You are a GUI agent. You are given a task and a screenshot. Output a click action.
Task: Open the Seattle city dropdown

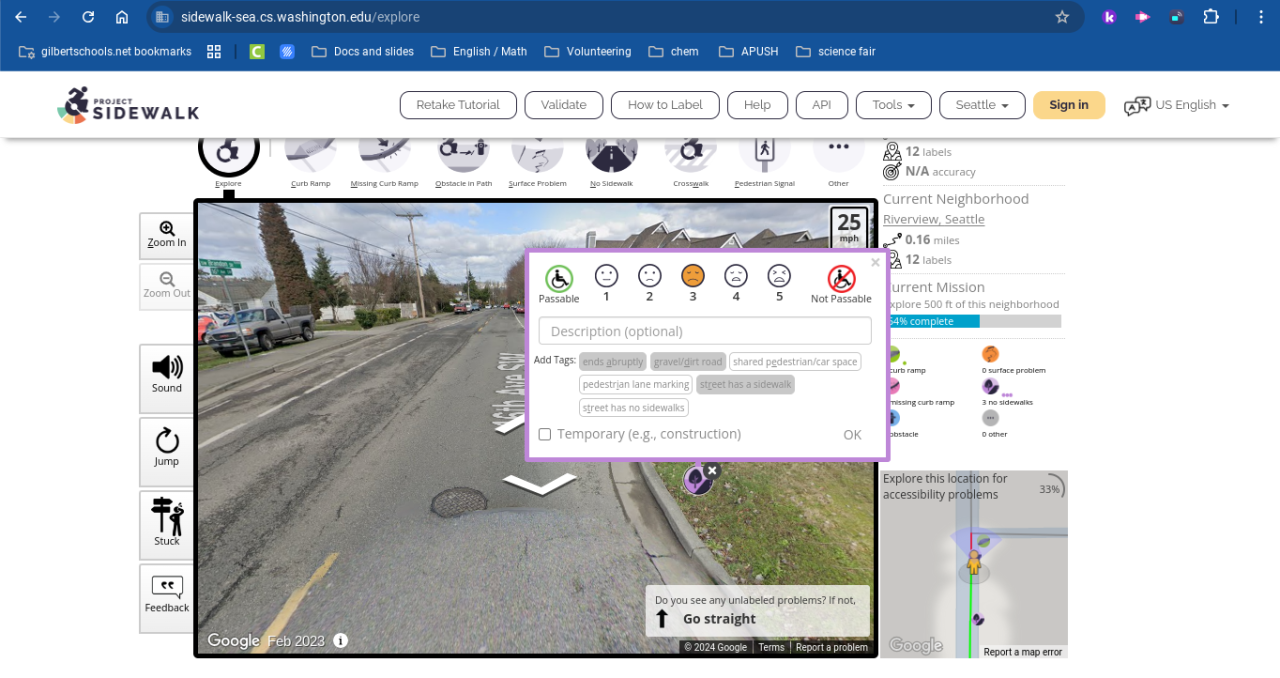click(x=982, y=105)
